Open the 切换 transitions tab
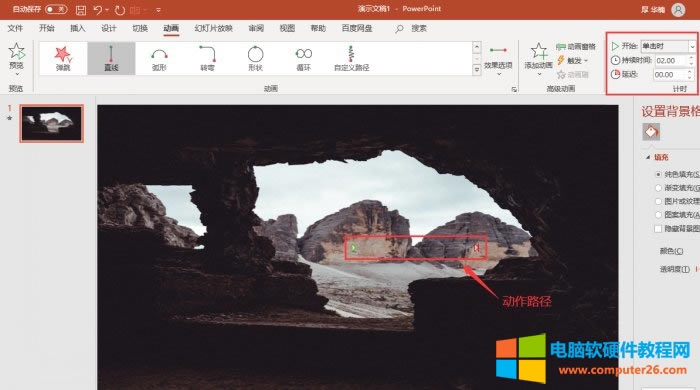Image resolution: width=700 pixels, height=390 pixels. (140, 29)
